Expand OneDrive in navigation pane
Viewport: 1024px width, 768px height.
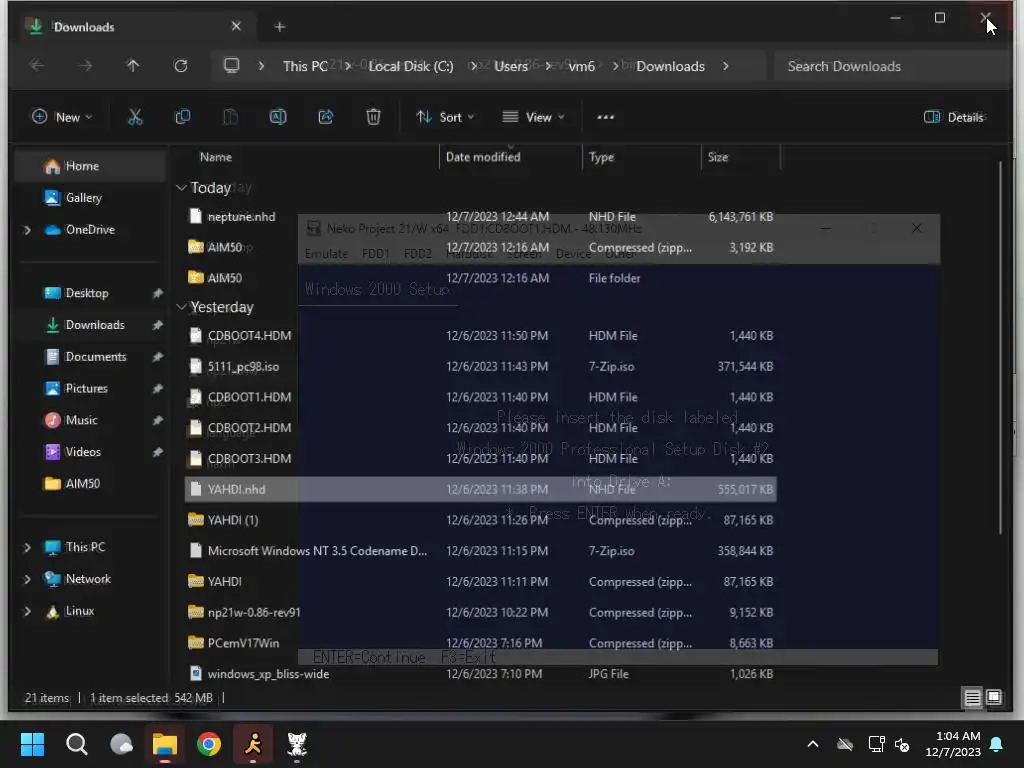[27, 230]
